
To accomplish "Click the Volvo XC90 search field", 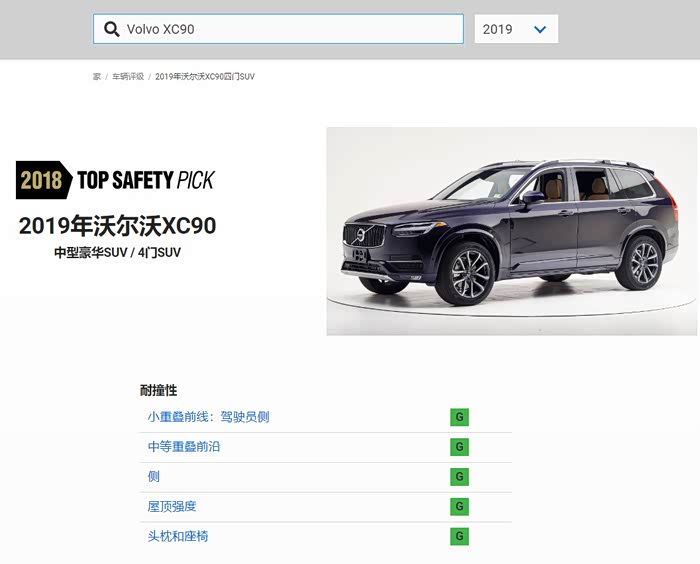I will click(278, 29).
